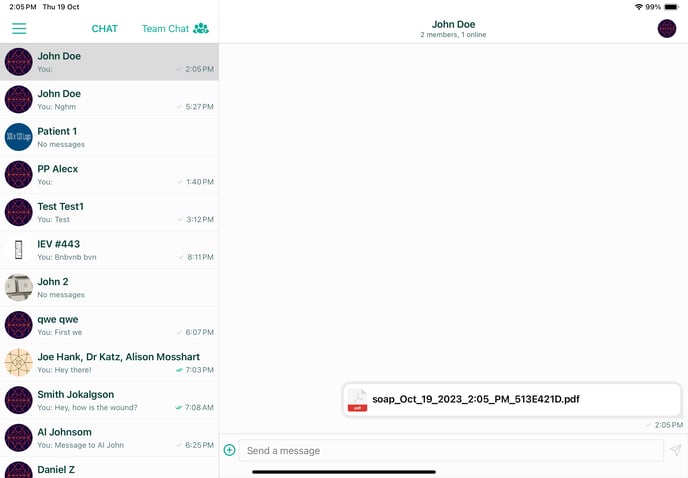Open the Test Test1 conversation
This screenshot has width=688, height=478.
pos(109,212)
